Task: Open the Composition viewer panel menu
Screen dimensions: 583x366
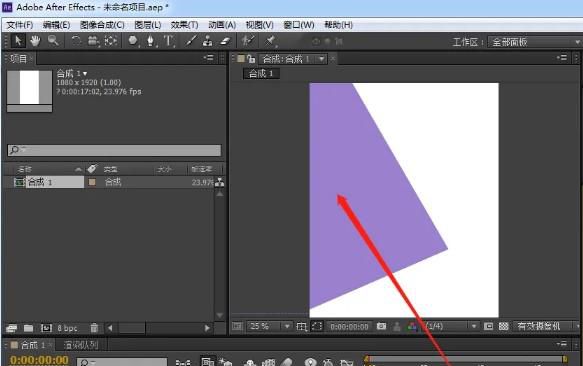Action: point(562,58)
